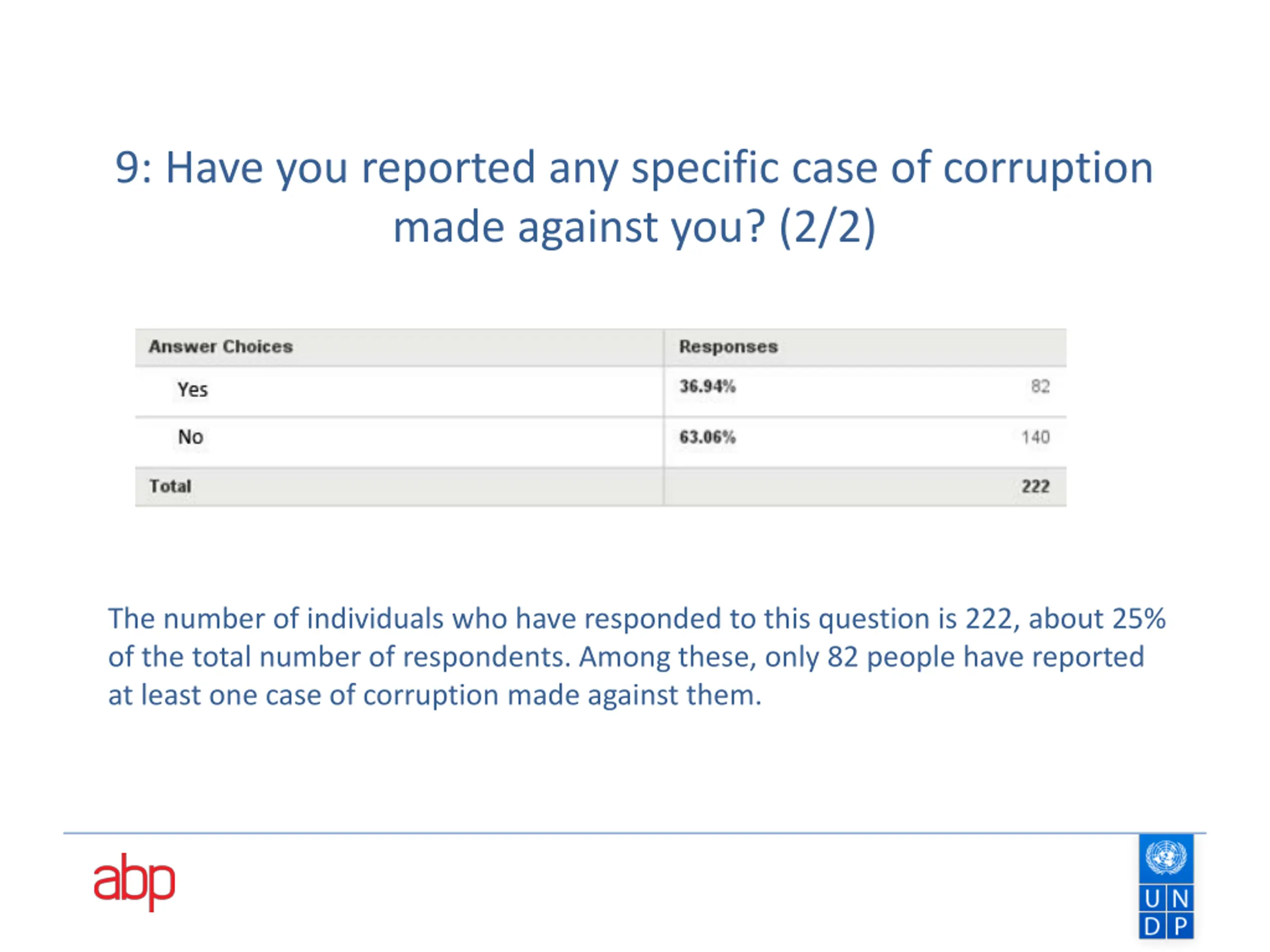Click the slide title about corruption
The height and width of the screenshot is (952, 1270).
[635, 197]
